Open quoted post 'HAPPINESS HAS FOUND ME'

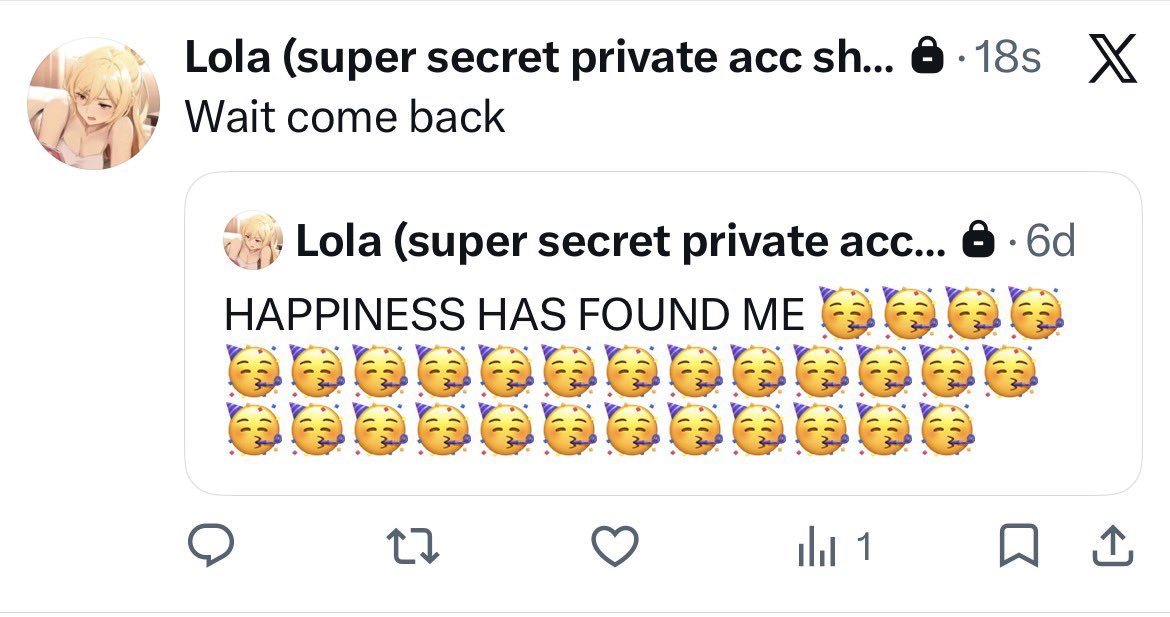514,313
